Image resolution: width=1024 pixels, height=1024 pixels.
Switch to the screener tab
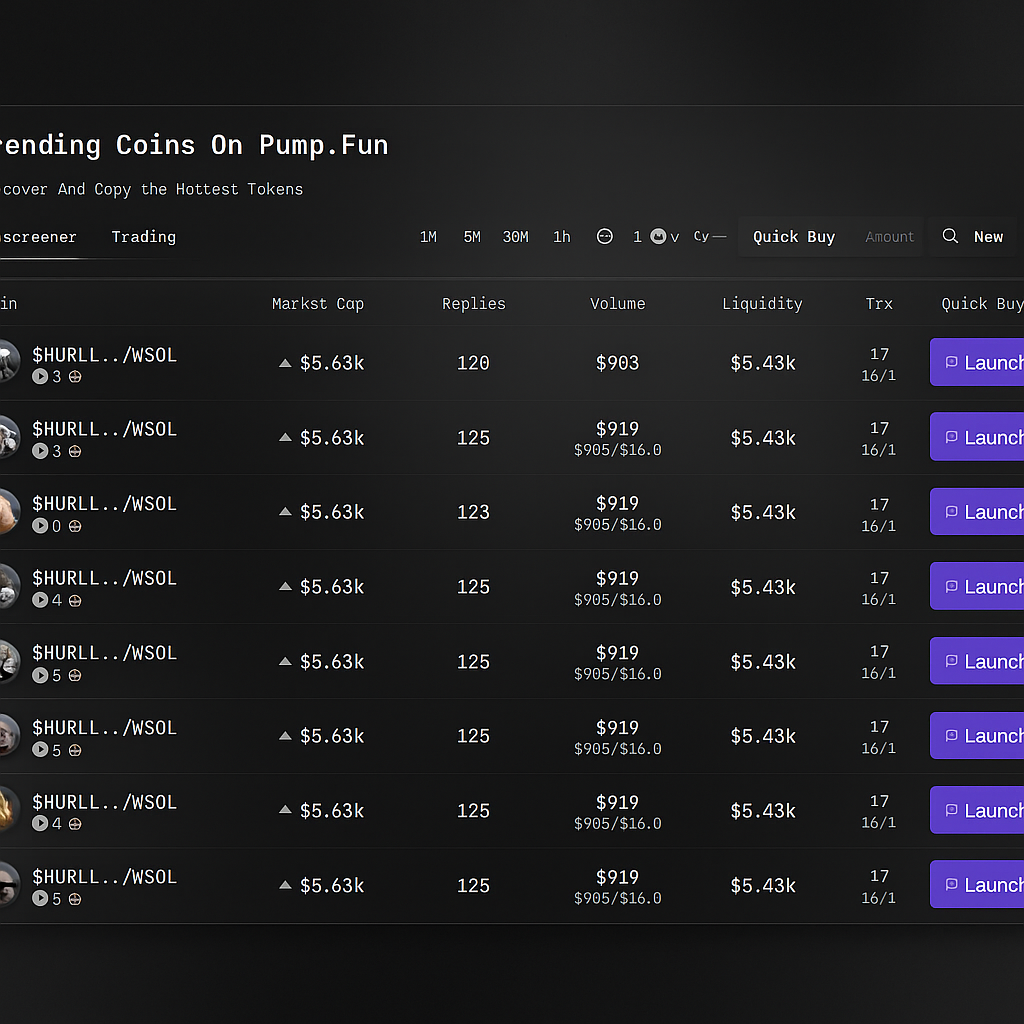click(38, 237)
